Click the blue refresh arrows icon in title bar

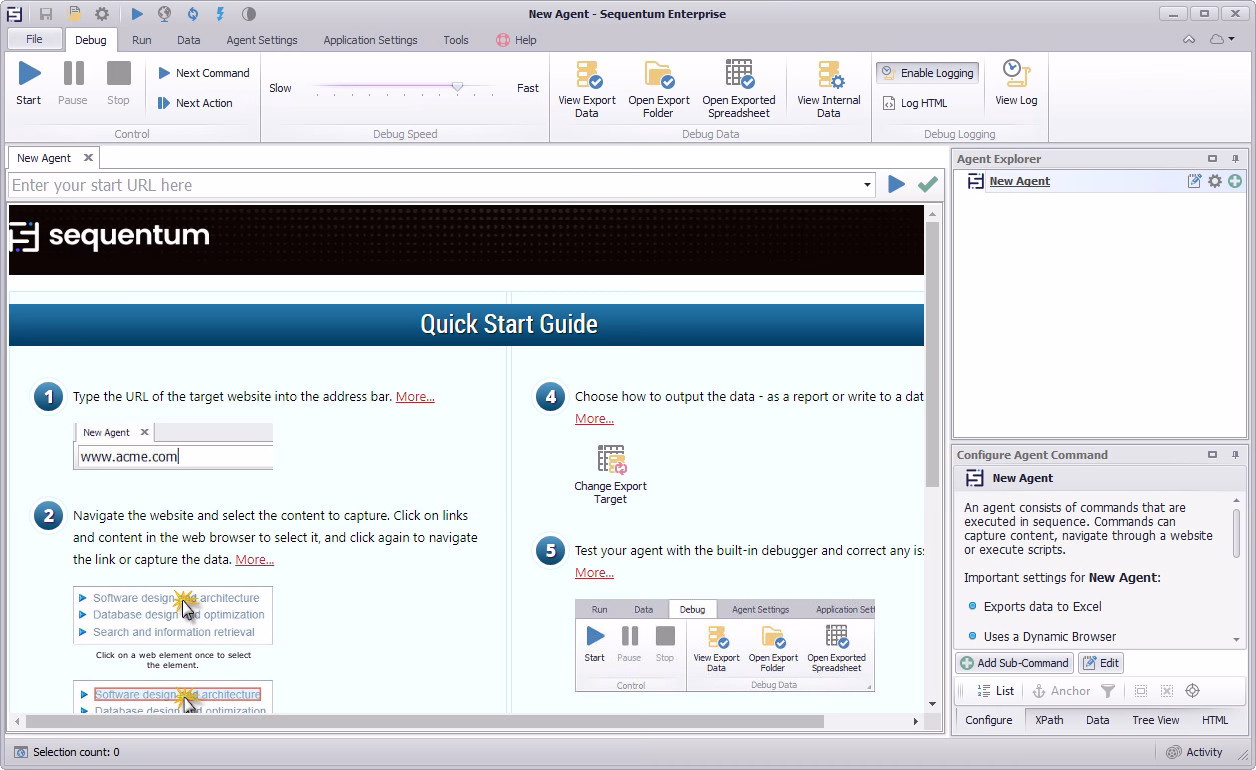point(192,14)
